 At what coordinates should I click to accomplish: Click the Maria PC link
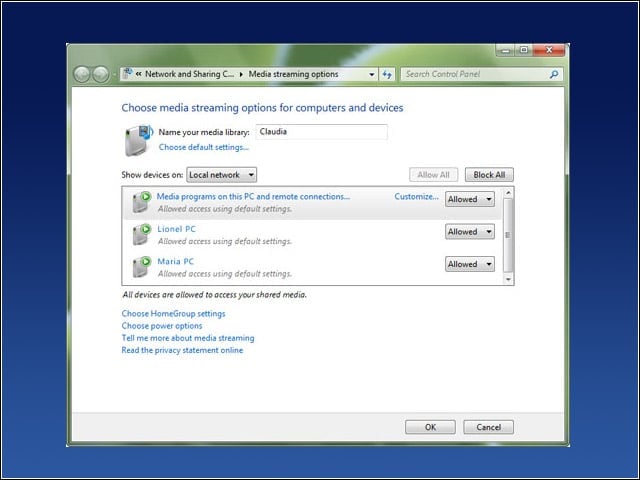point(176,261)
